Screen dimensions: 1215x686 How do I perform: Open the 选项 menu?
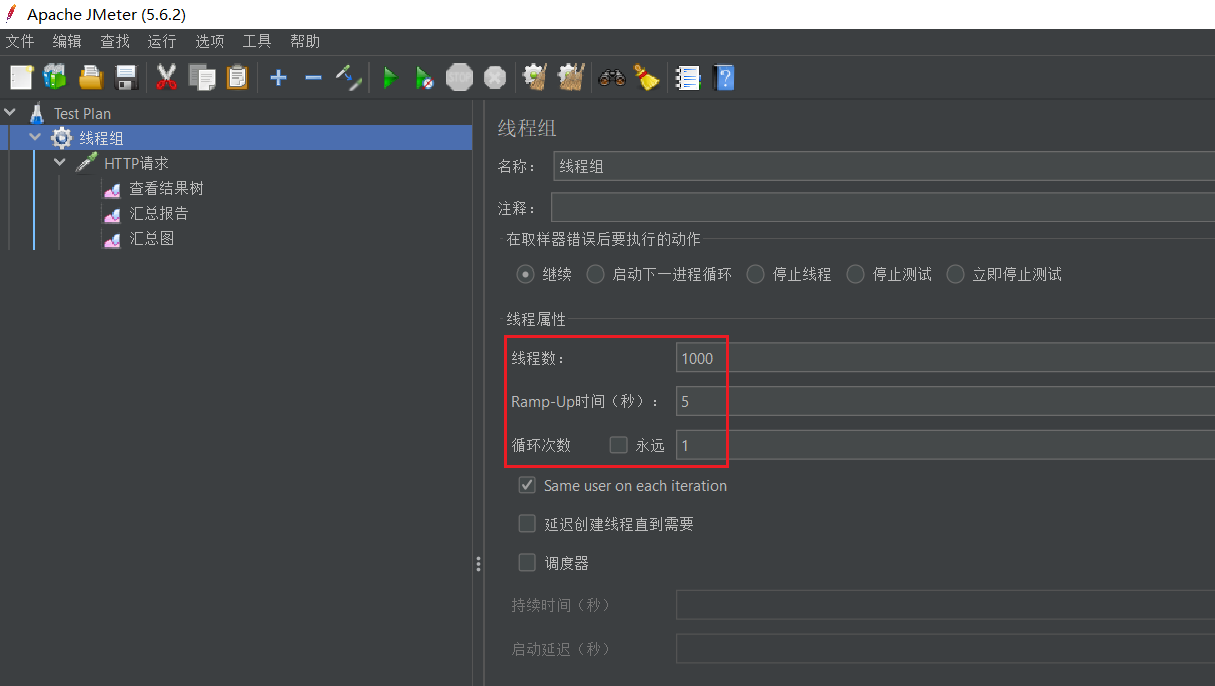point(209,41)
